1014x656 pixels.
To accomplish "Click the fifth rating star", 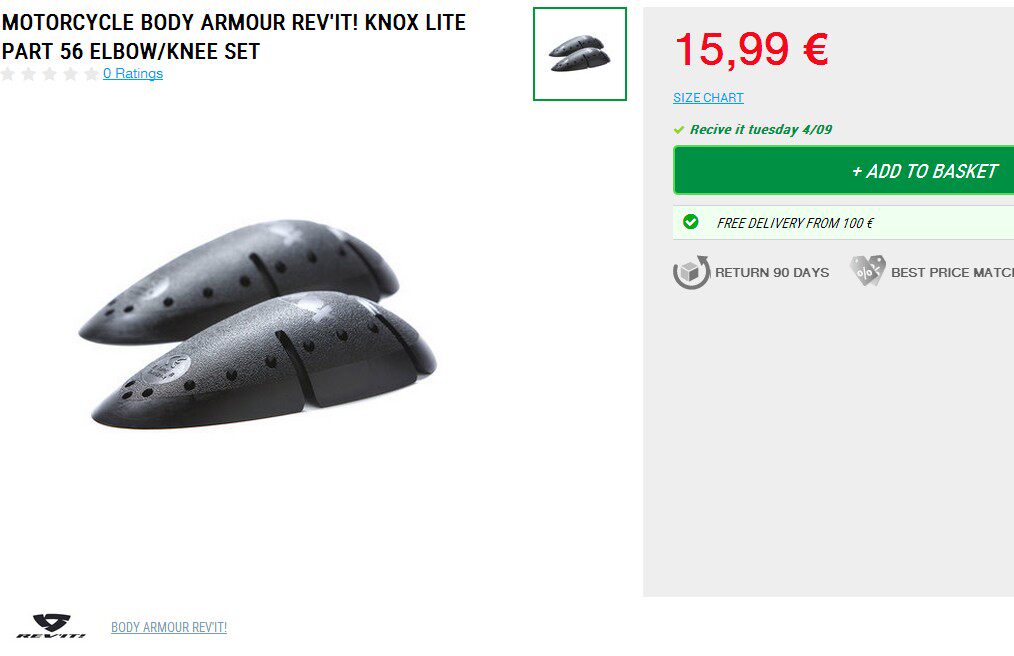I will (x=91, y=74).
